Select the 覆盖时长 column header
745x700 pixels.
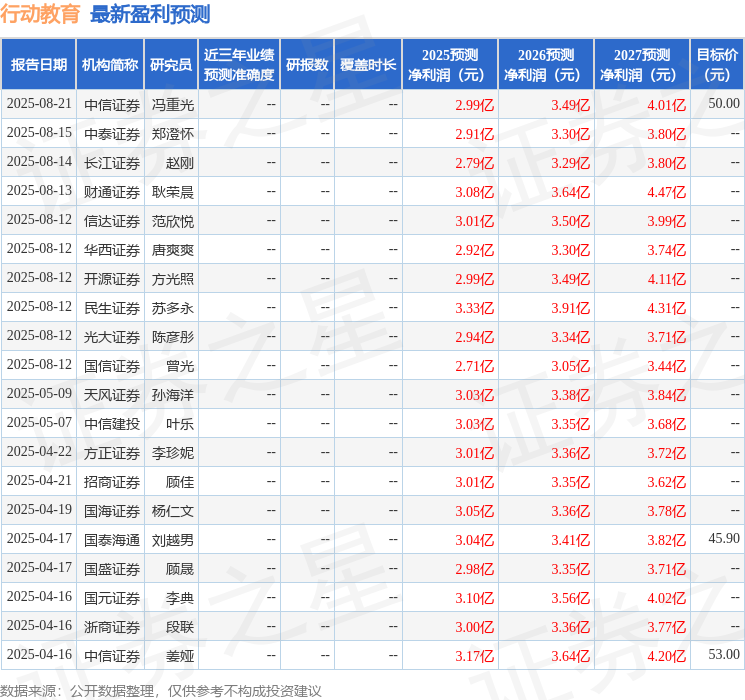pos(368,65)
